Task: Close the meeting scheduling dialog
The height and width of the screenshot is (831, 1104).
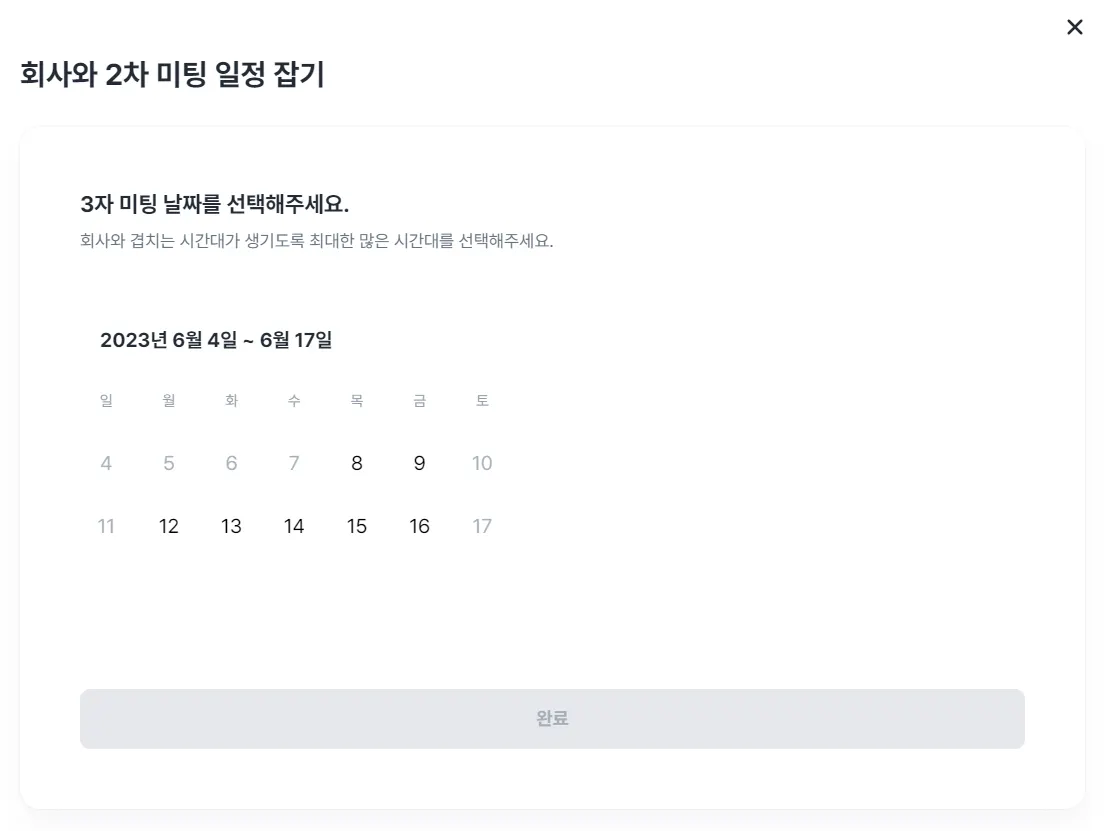Action: pos(1075,28)
